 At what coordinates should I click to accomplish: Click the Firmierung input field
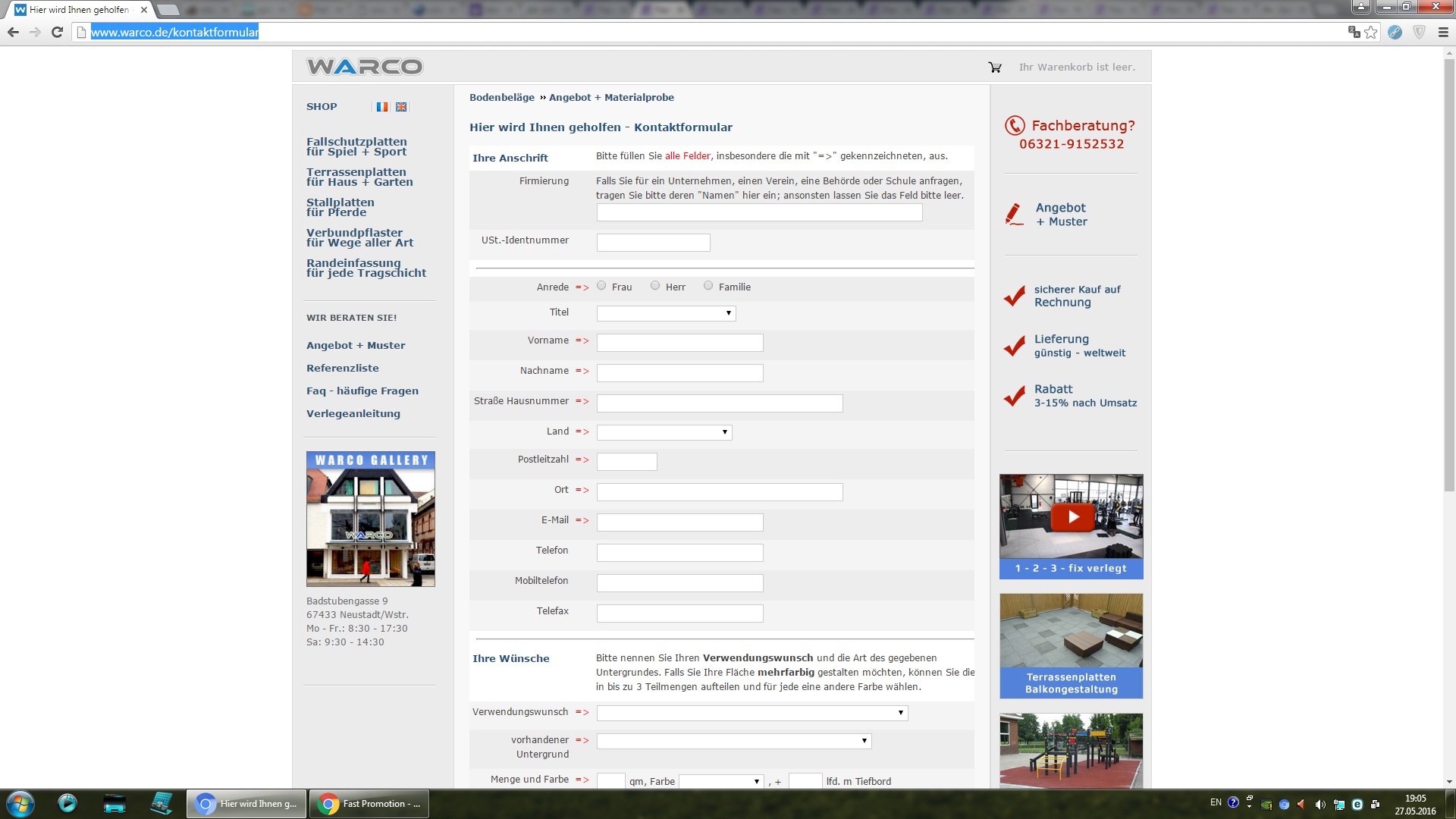[x=759, y=213]
